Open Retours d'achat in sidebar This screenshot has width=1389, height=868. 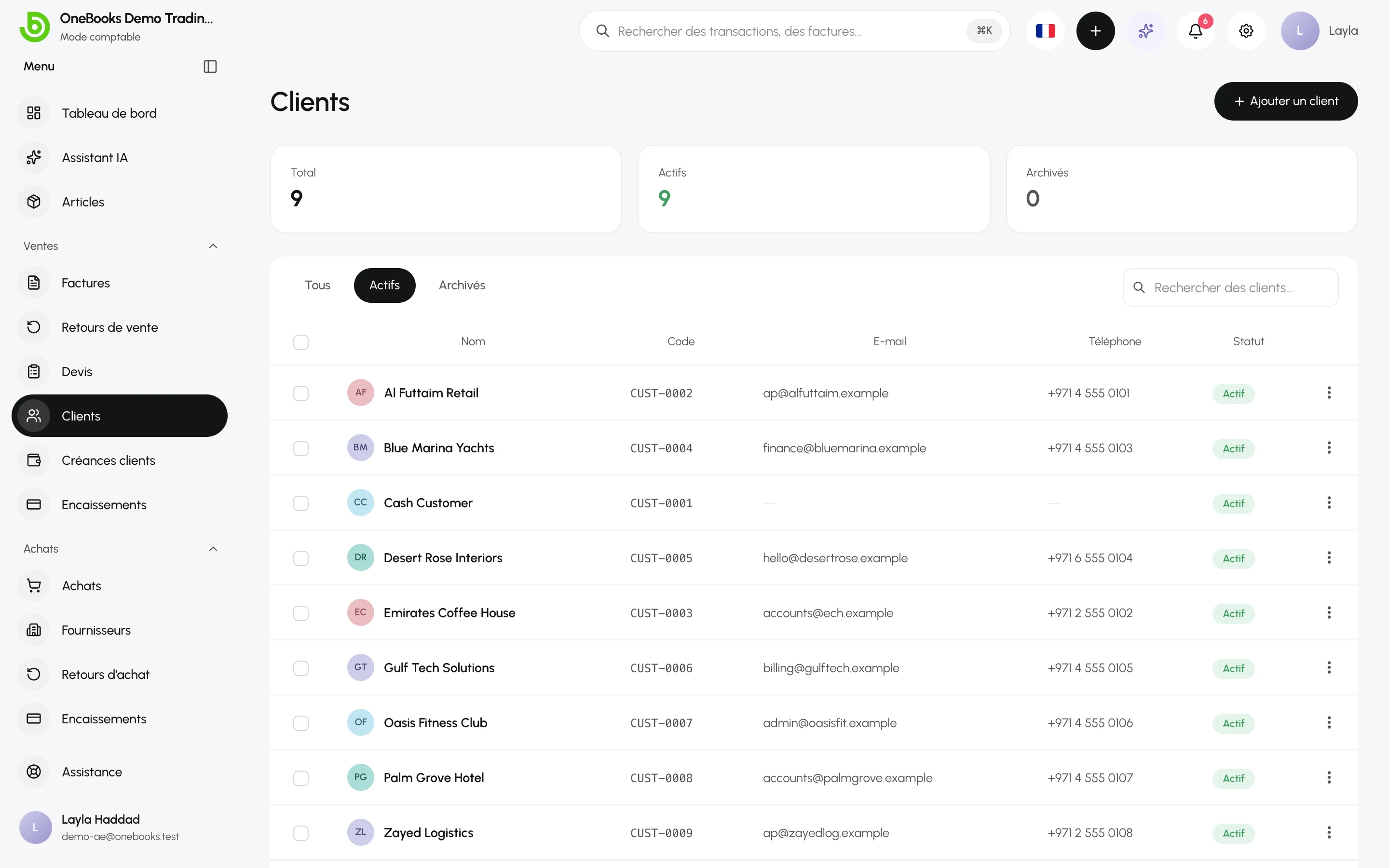tap(120, 674)
